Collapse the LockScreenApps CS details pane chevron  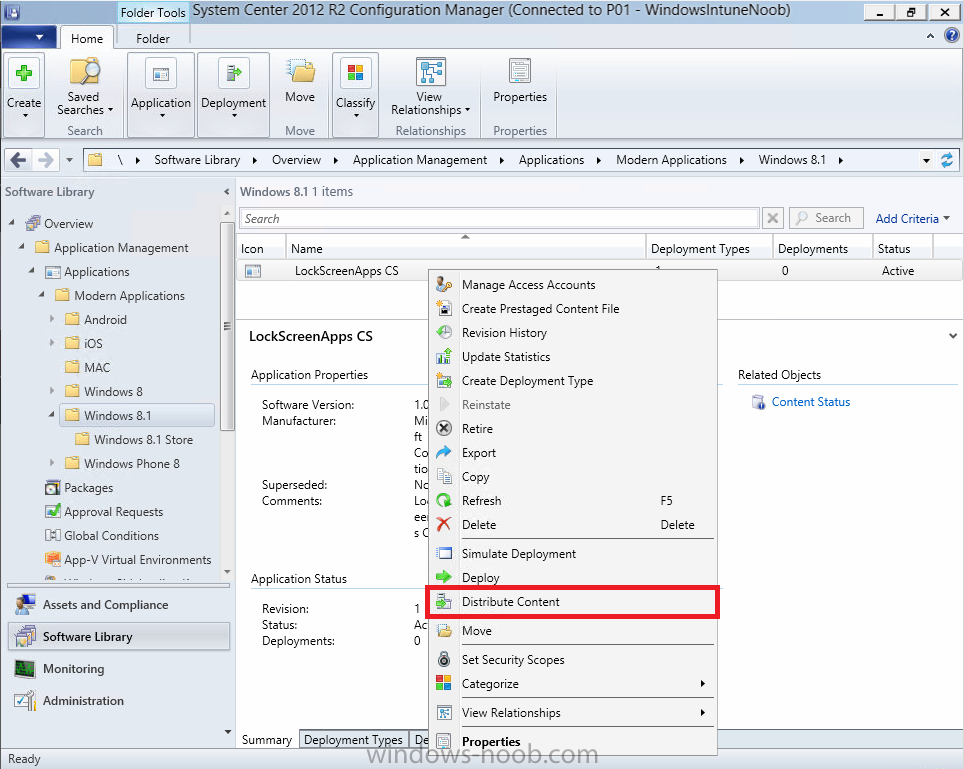coord(953,336)
